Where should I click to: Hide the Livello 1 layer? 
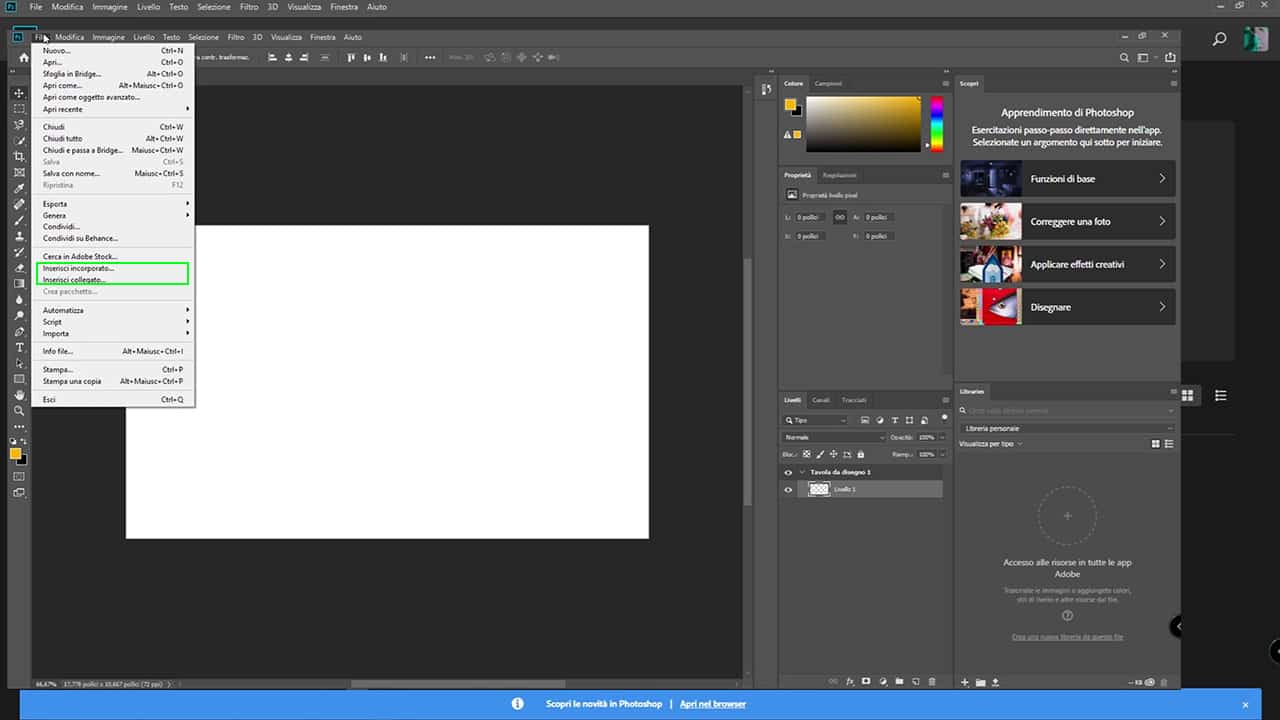tap(788, 489)
